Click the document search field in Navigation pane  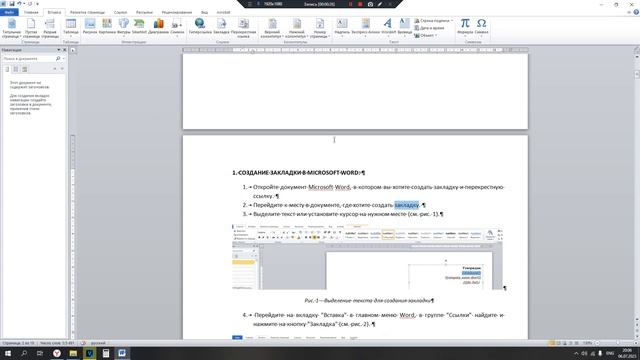click(x=28, y=59)
